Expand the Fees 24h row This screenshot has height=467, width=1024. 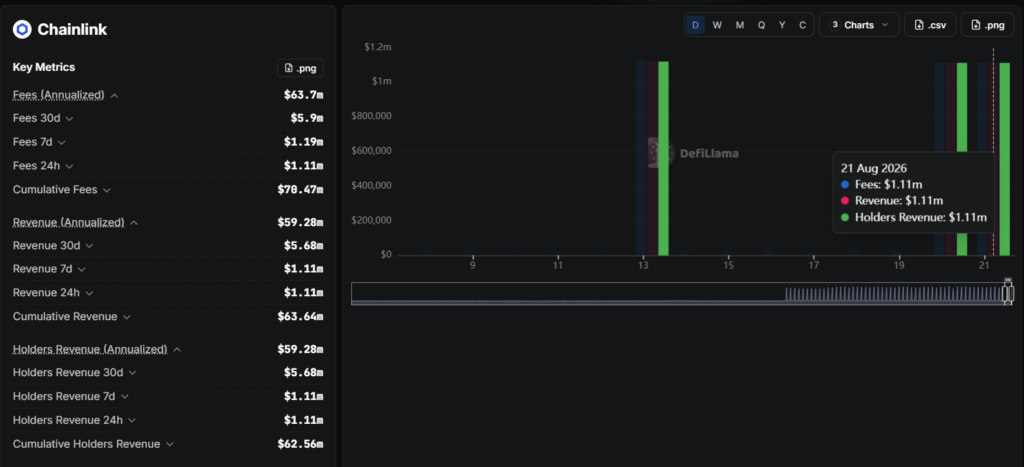pyautogui.click(x=69, y=166)
